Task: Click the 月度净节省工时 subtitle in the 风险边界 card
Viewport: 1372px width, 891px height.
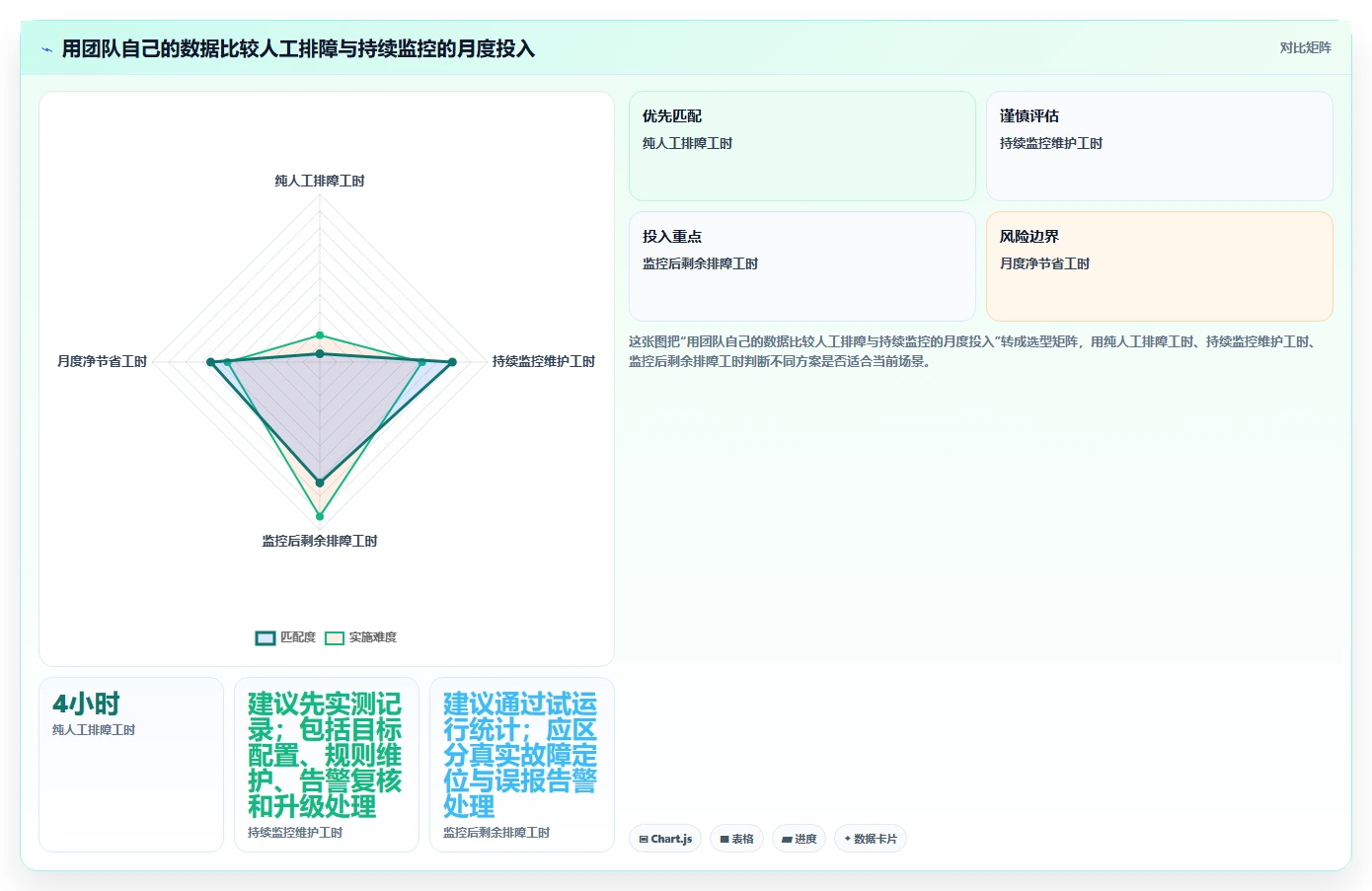Action: (x=1045, y=263)
